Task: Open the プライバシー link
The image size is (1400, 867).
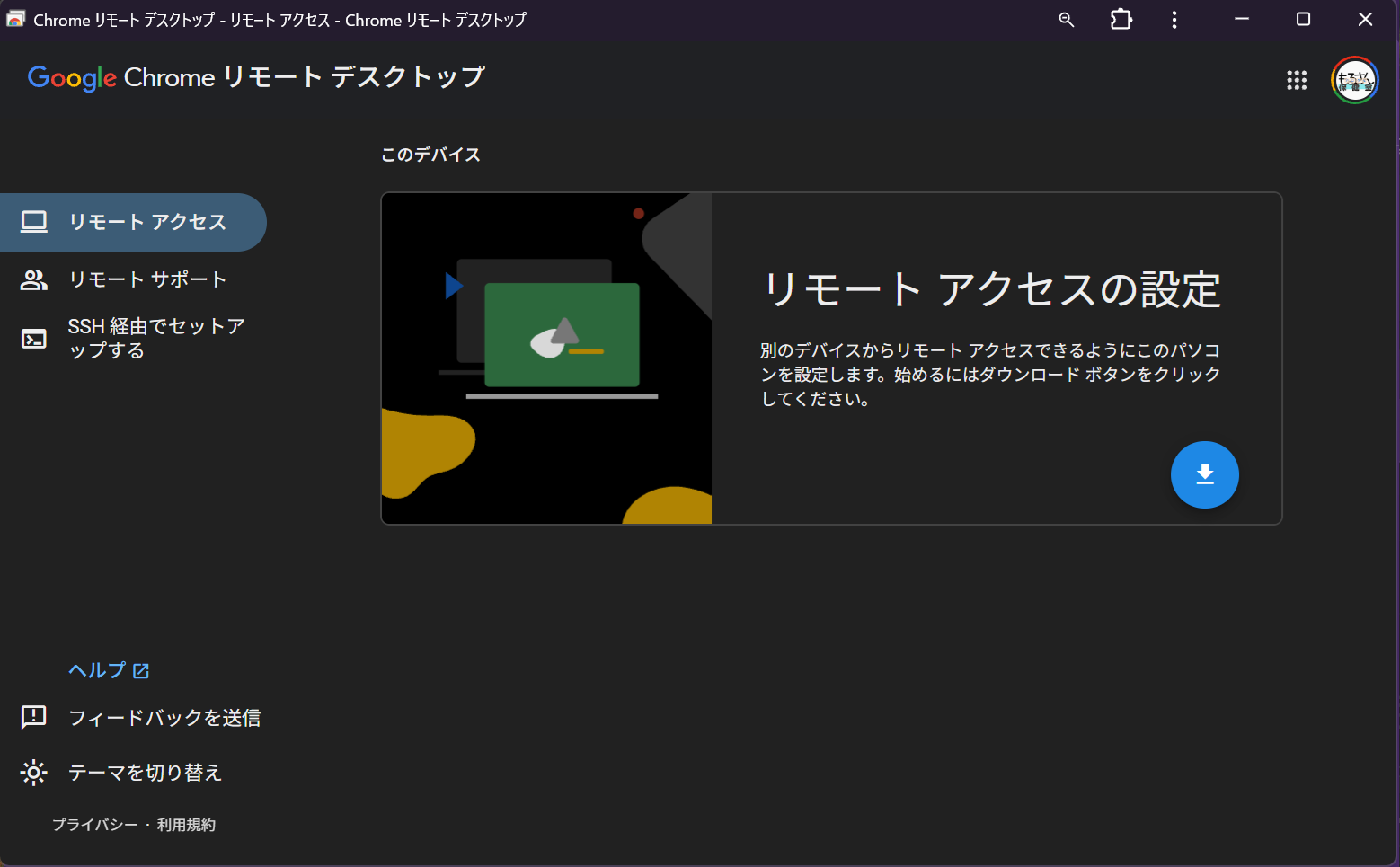Action: click(94, 825)
